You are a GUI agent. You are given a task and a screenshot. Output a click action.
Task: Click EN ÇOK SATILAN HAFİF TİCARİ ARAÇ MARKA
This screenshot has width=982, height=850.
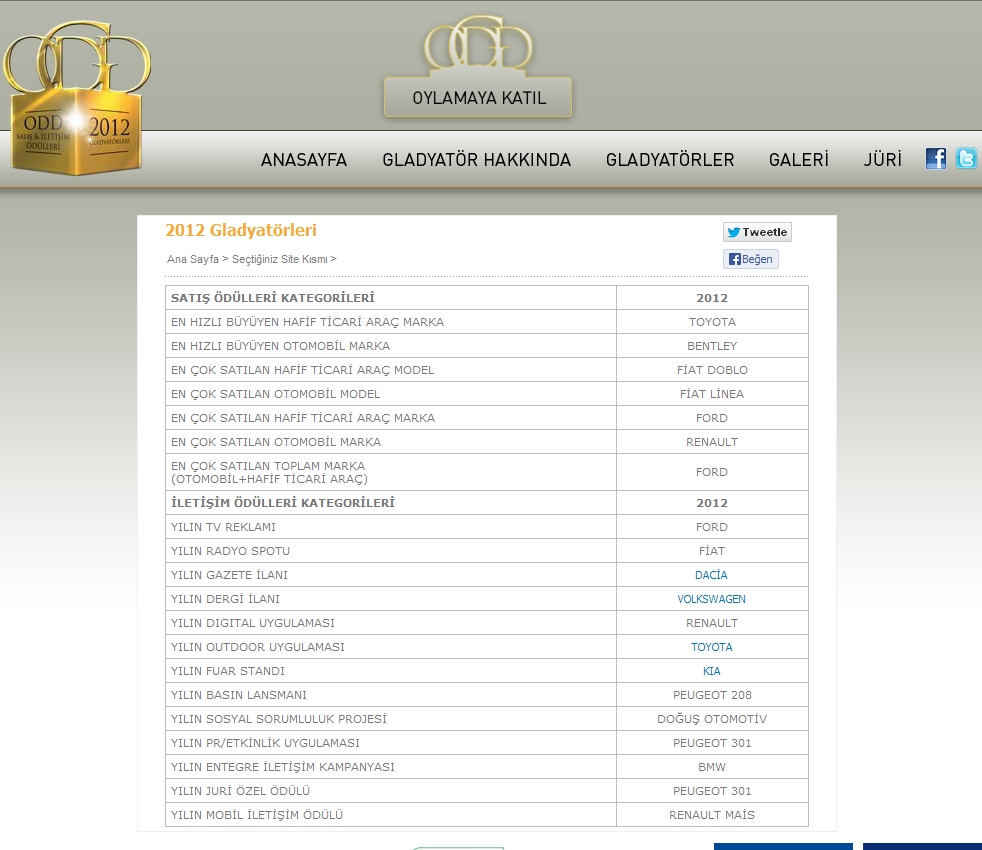[391, 418]
